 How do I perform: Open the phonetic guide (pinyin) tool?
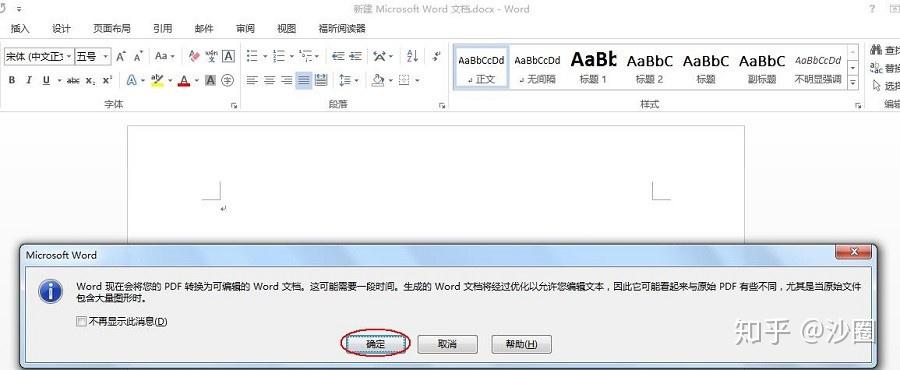coord(211,56)
